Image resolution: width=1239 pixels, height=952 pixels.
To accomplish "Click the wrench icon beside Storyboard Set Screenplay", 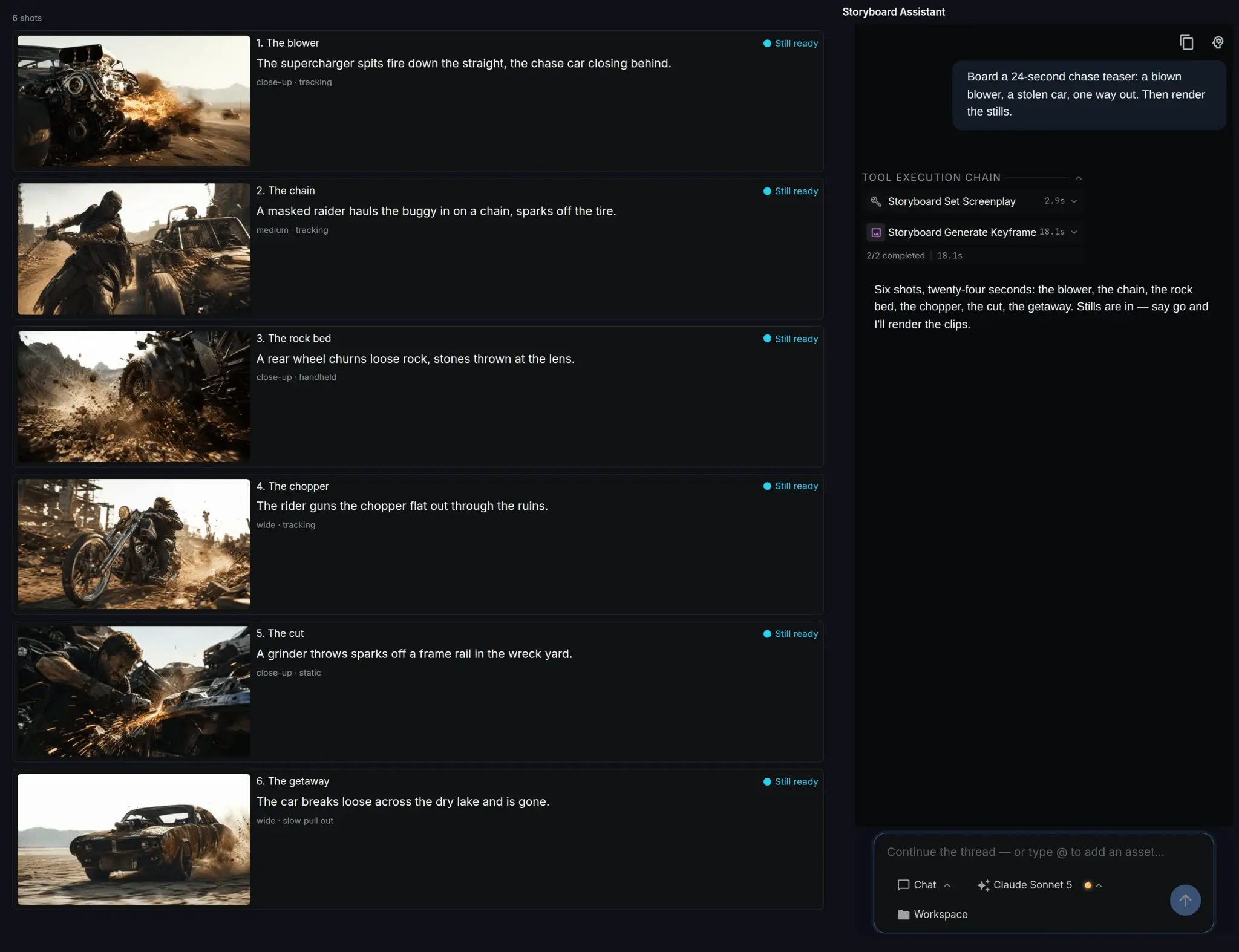I will click(875, 201).
